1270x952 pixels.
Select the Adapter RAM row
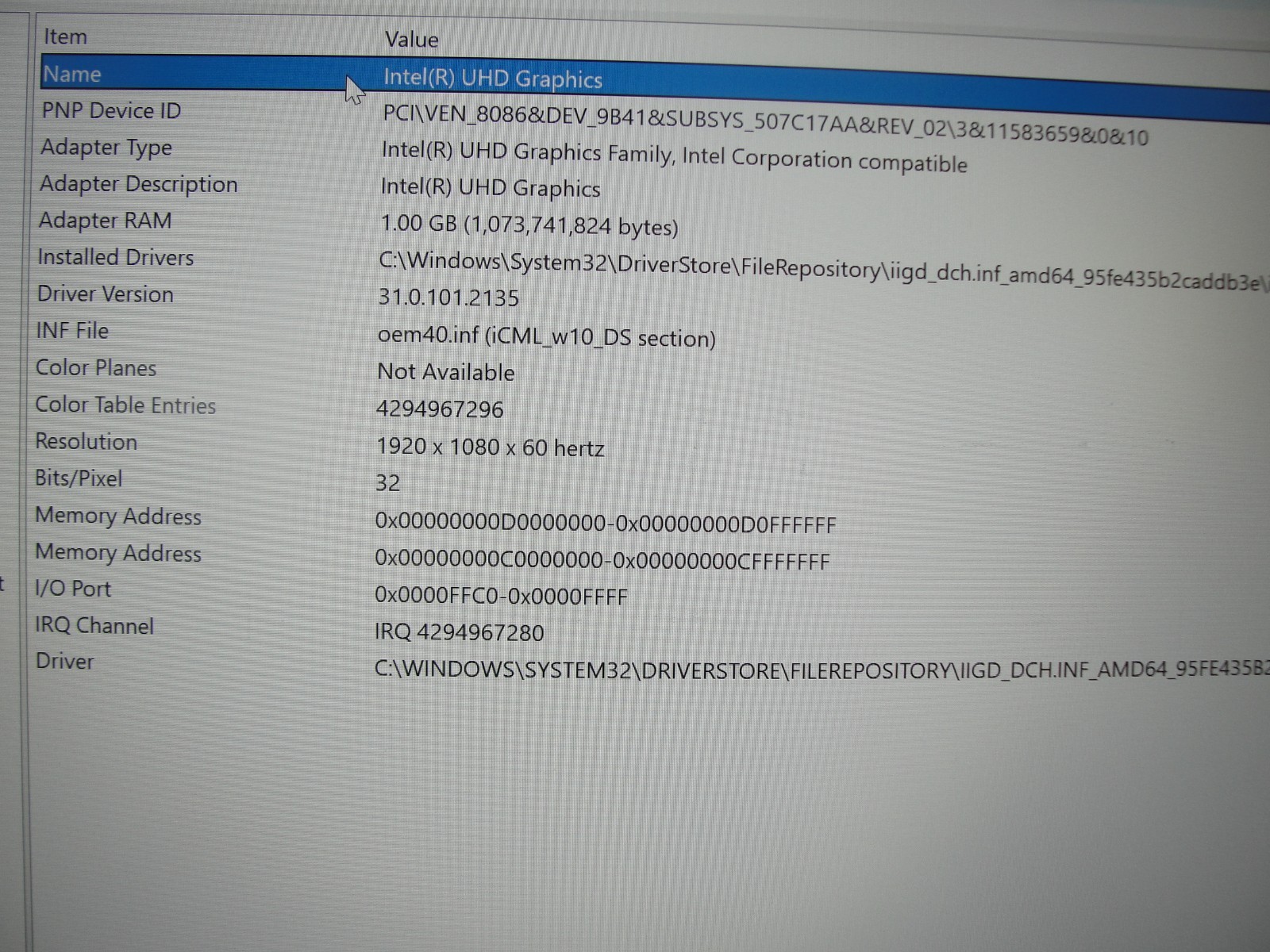point(106,221)
